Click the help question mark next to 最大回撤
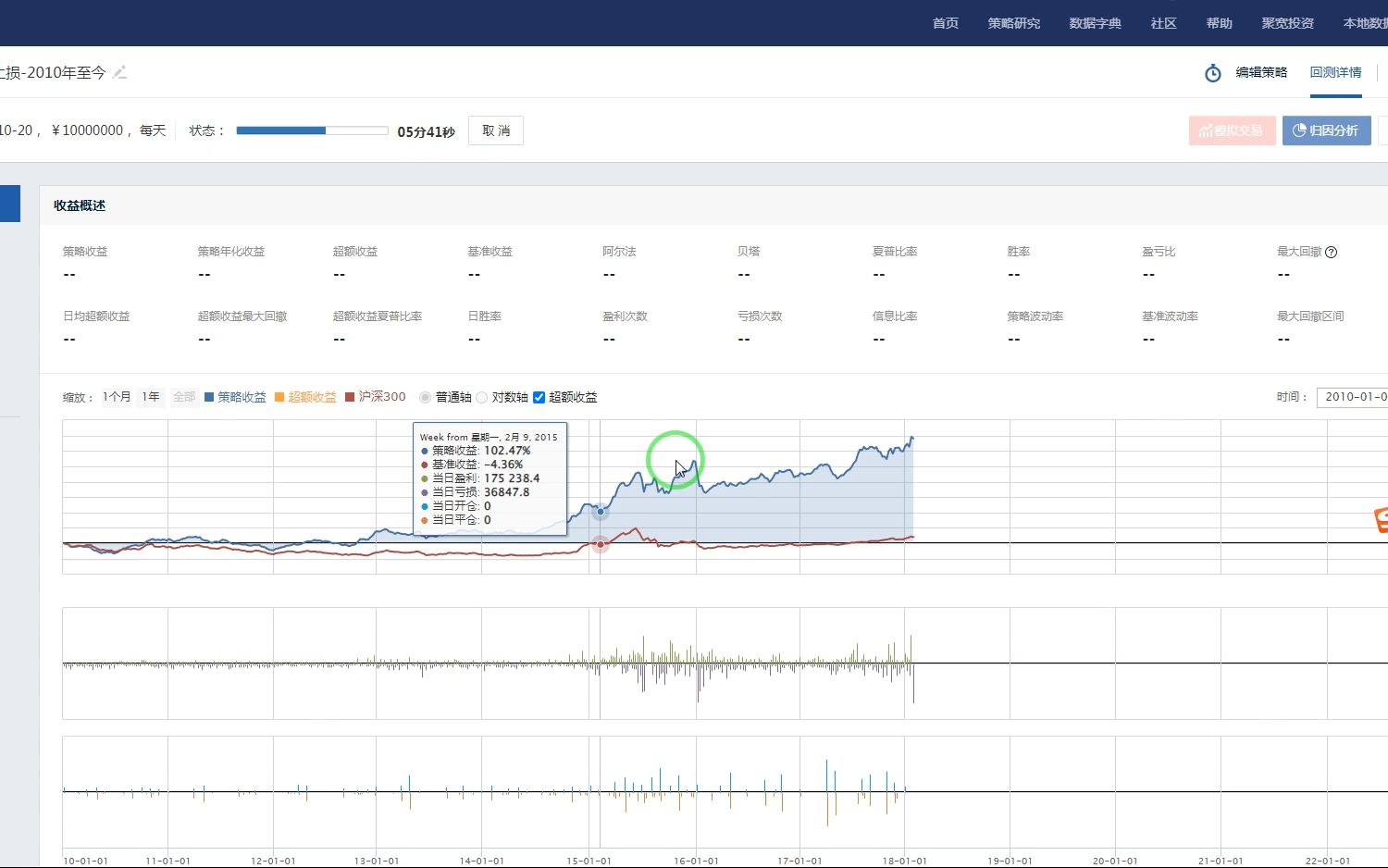Image resolution: width=1388 pixels, height=868 pixels. pyautogui.click(x=1332, y=252)
